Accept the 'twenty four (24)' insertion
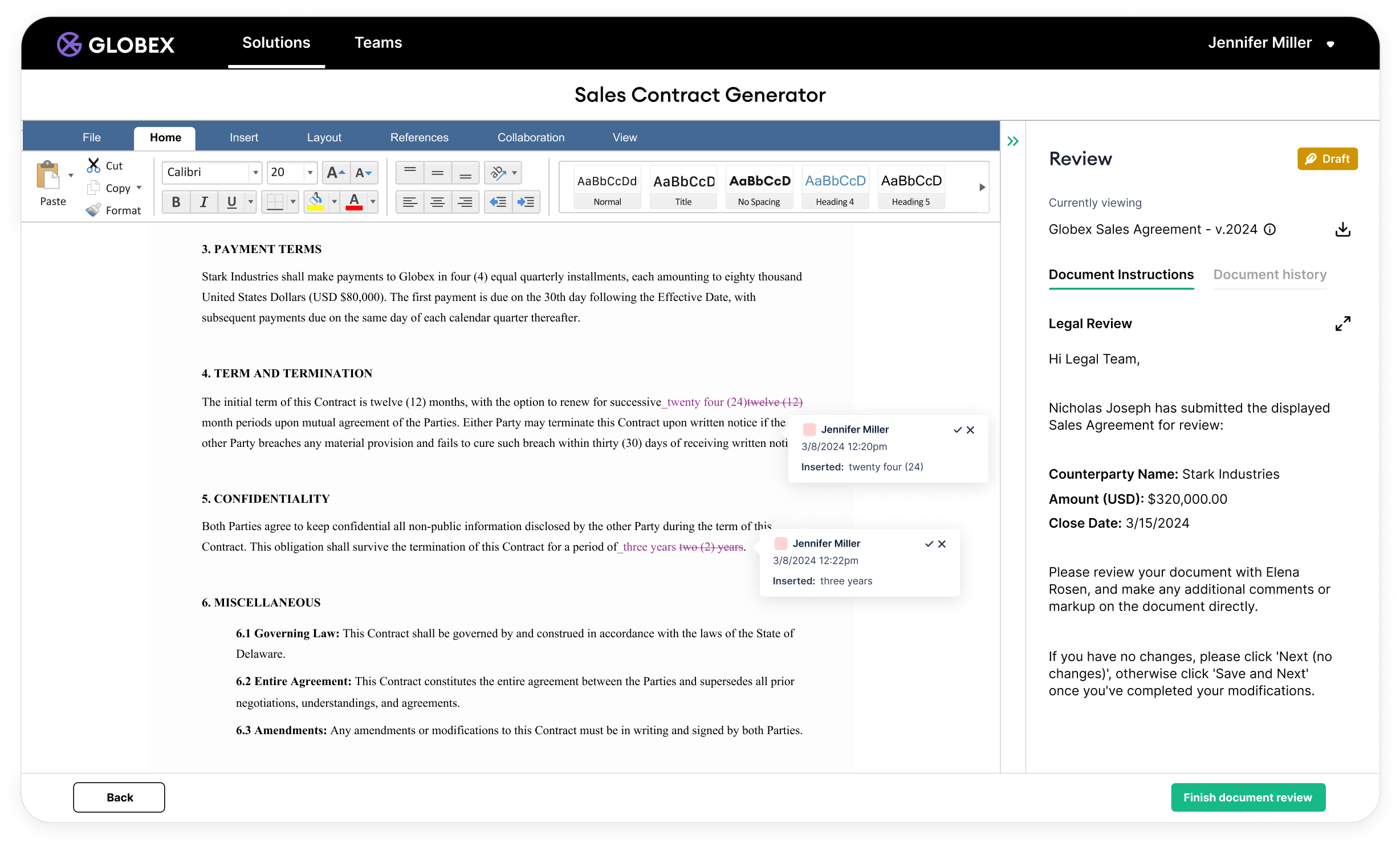The width and height of the screenshot is (1400, 847). point(957,430)
